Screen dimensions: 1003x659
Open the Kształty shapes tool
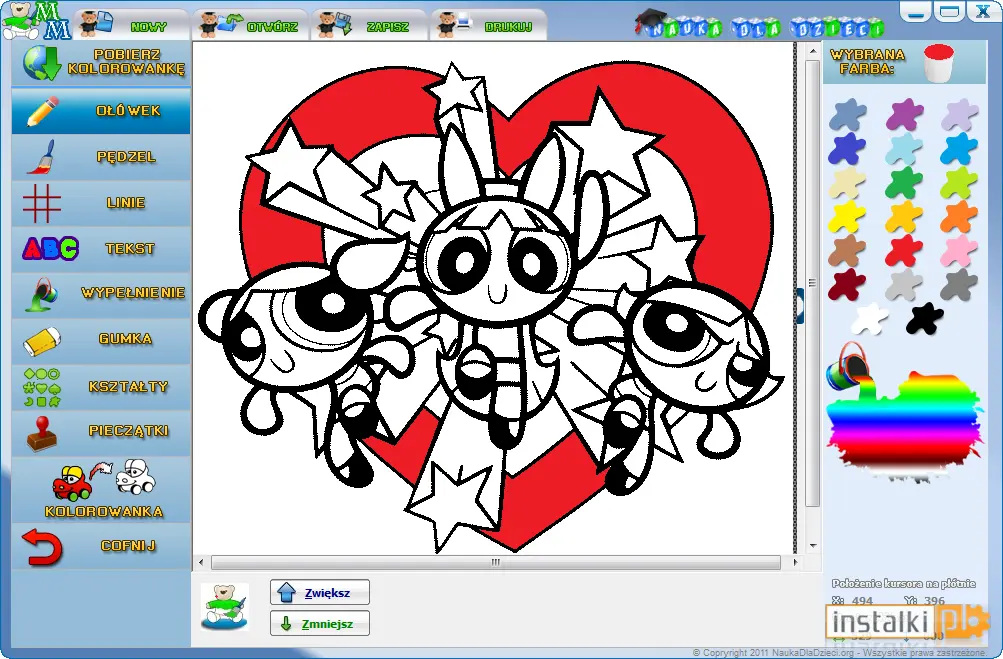point(101,387)
